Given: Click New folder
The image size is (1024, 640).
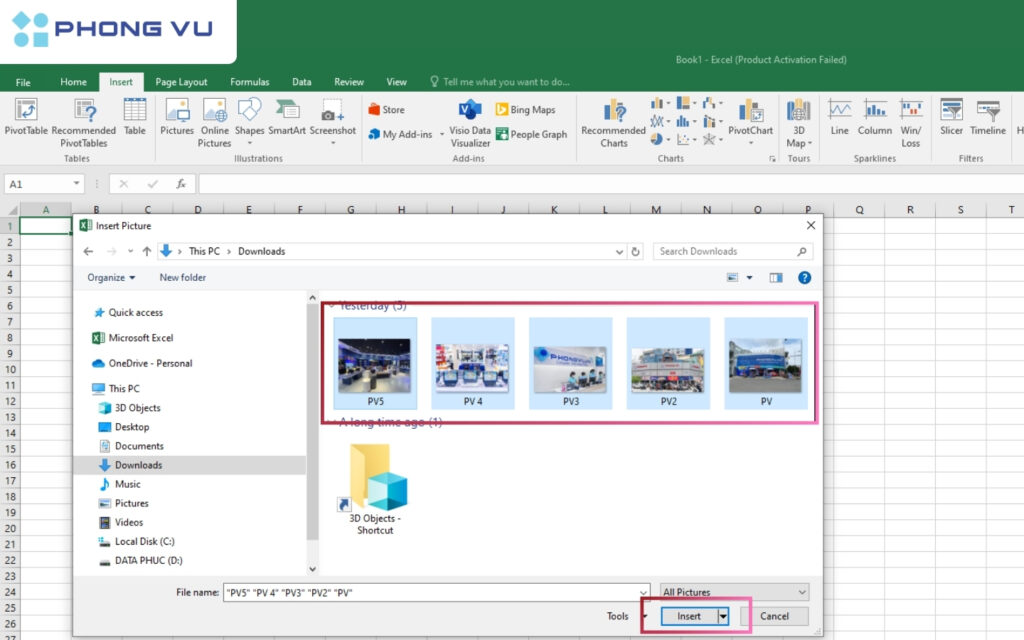Looking at the screenshot, I should coord(182,278).
